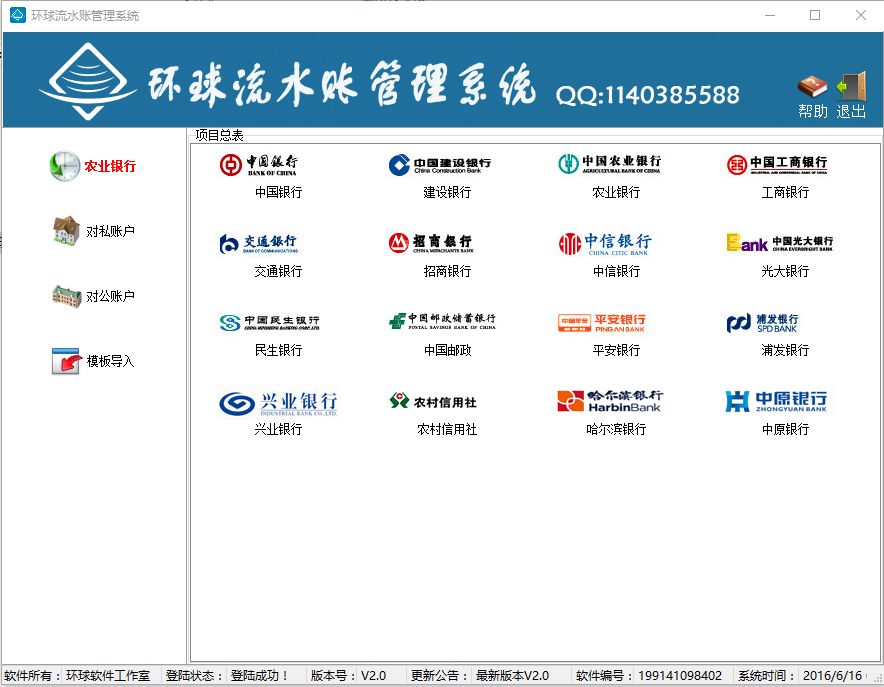
Task: Maximize the 环球流水账管理系统 window
Action: point(815,15)
